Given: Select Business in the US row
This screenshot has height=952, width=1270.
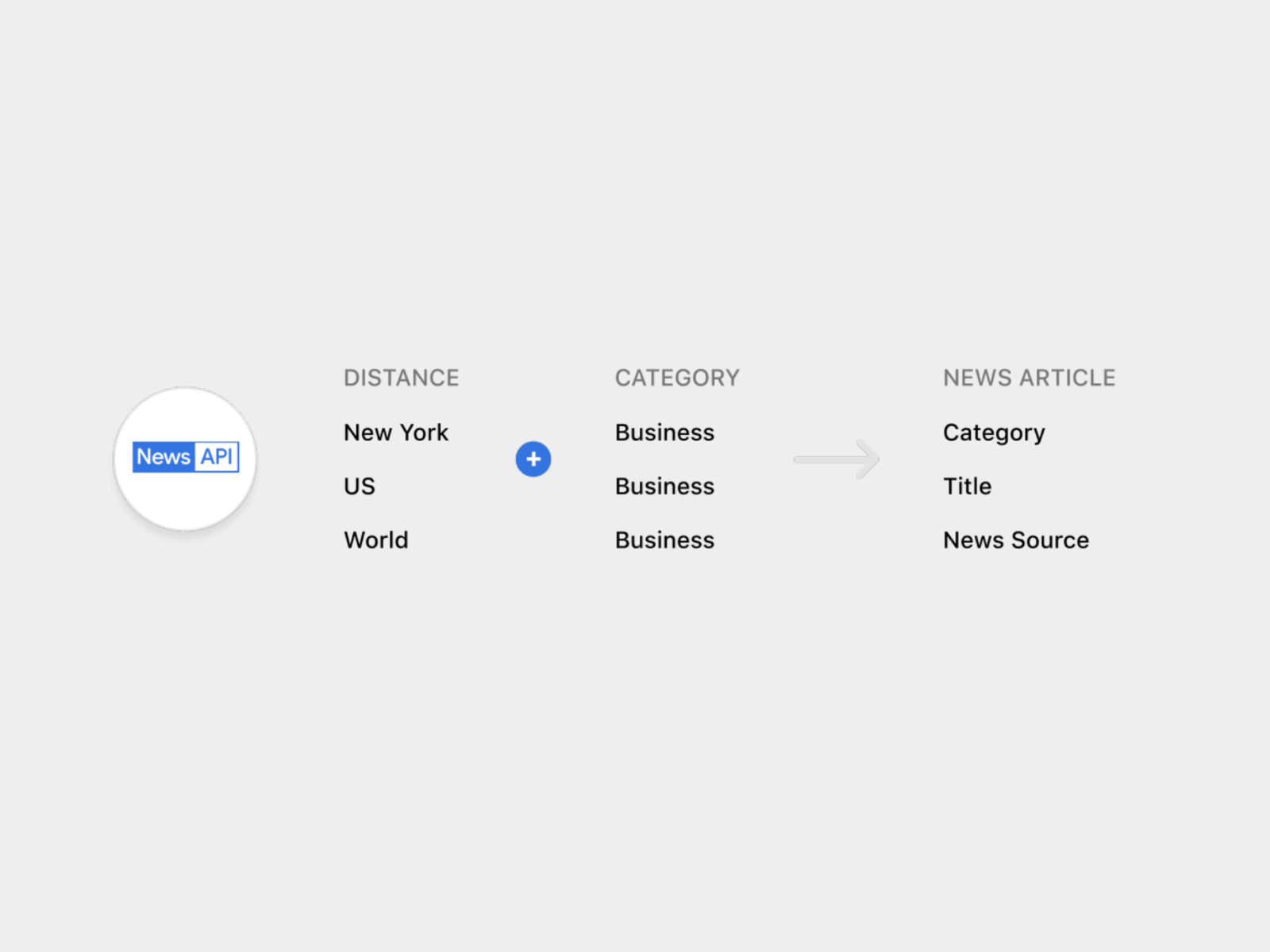Looking at the screenshot, I should pyautogui.click(x=664, y=486).
